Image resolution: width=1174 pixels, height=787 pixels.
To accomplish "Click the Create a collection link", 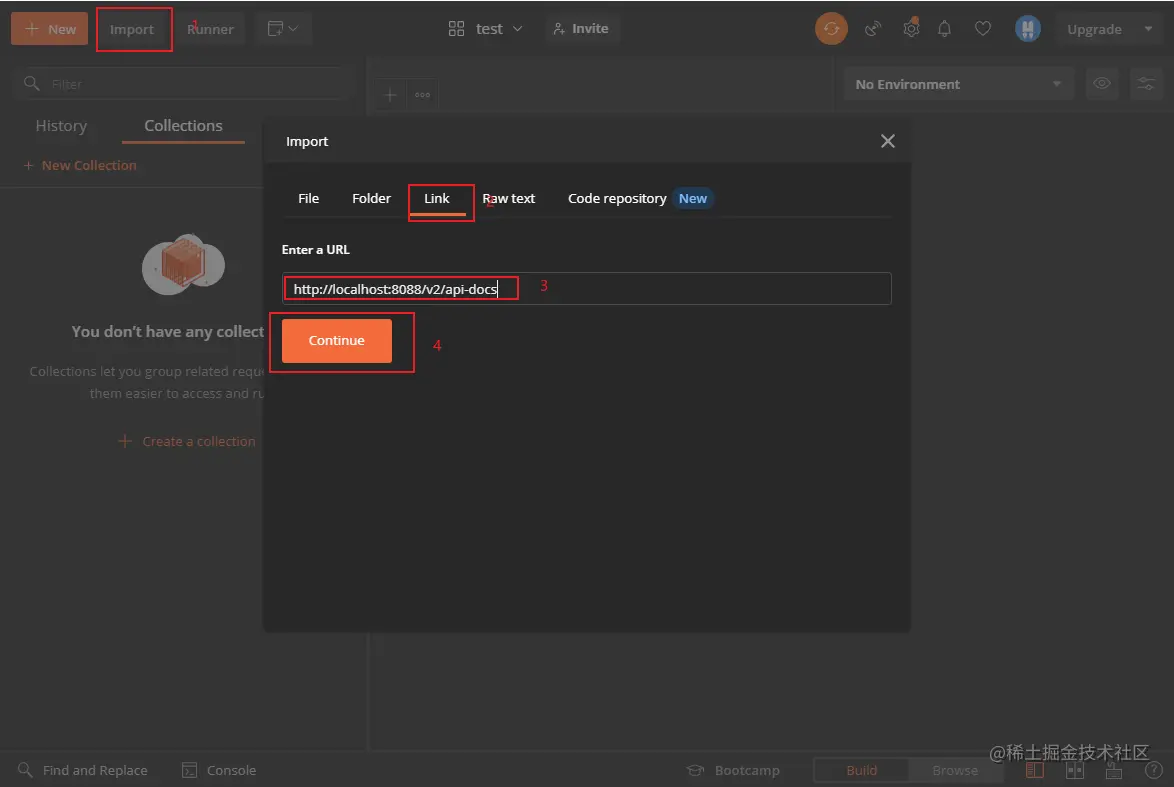I will coord(187,442).
